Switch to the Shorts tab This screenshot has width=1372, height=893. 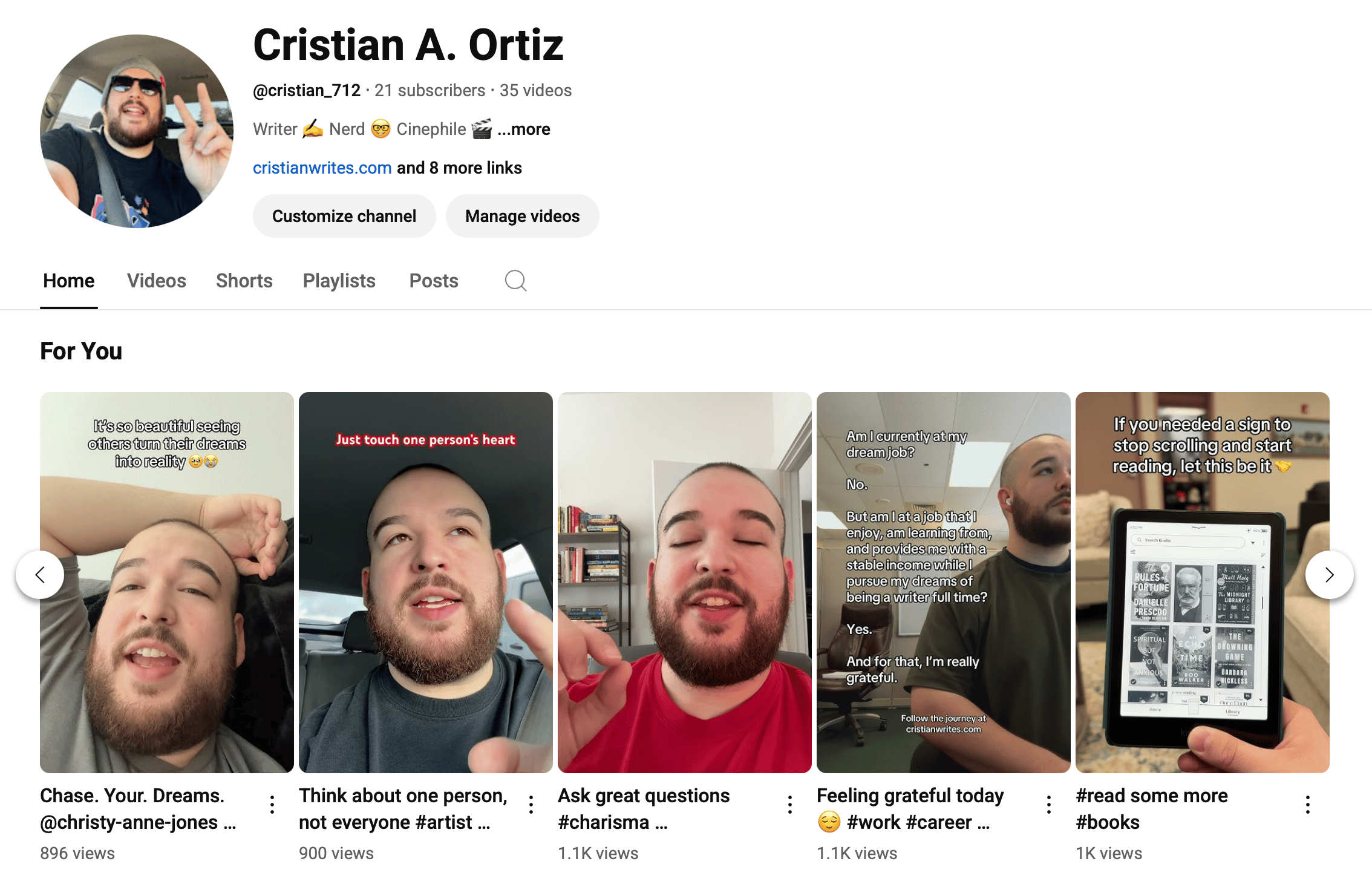(x=244, y=281)
